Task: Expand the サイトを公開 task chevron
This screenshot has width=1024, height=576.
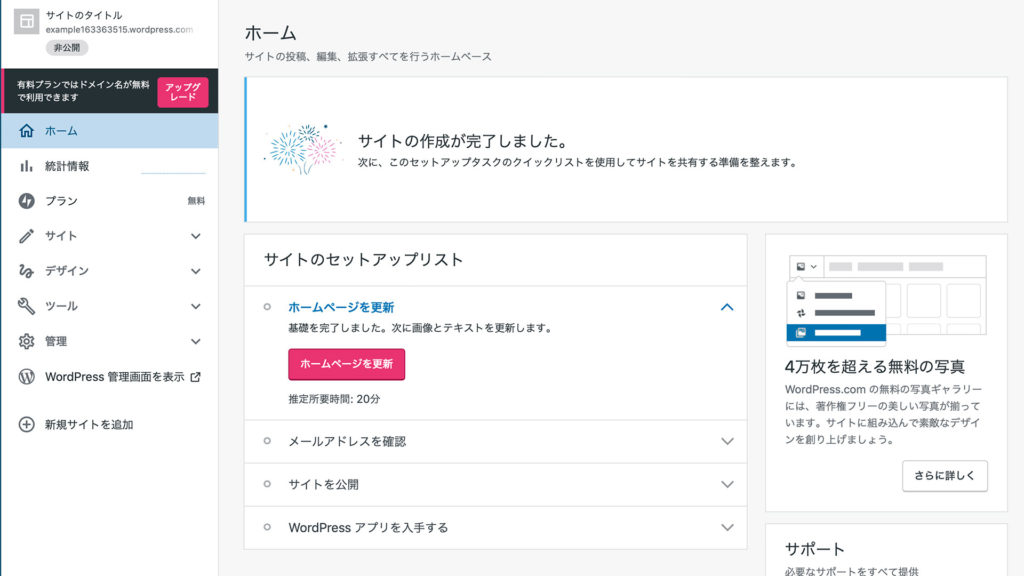Action: pyautogui.click(x=727, y=485)
